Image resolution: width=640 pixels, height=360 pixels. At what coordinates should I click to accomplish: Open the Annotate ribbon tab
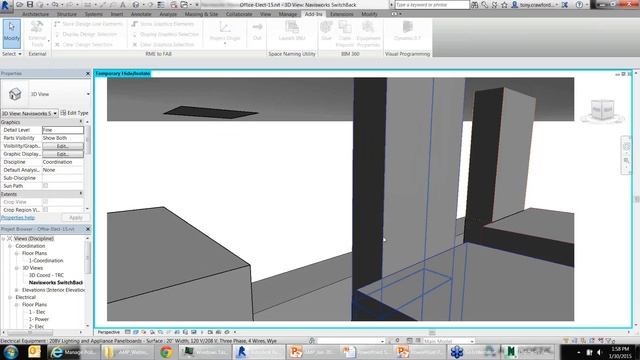pos(141,14)
